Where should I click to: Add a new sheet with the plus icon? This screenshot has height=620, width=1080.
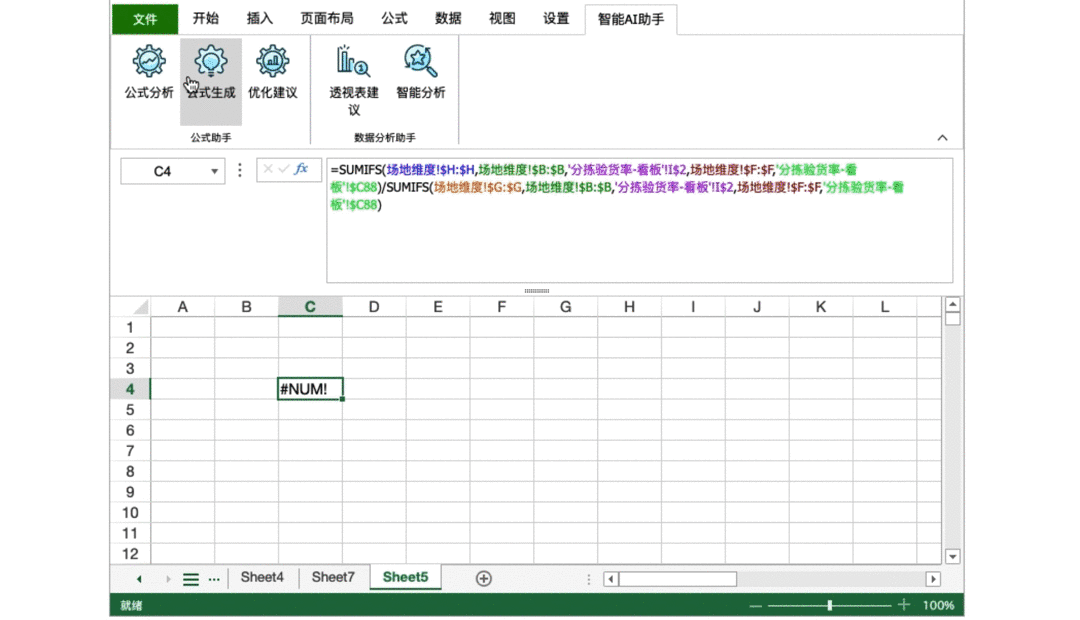(x=484, y=579)
